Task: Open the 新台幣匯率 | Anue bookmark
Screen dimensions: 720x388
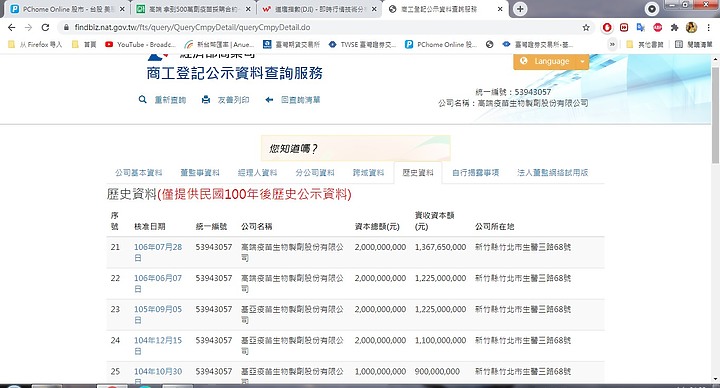Action: pyautogui.click(x=219, y=45)
